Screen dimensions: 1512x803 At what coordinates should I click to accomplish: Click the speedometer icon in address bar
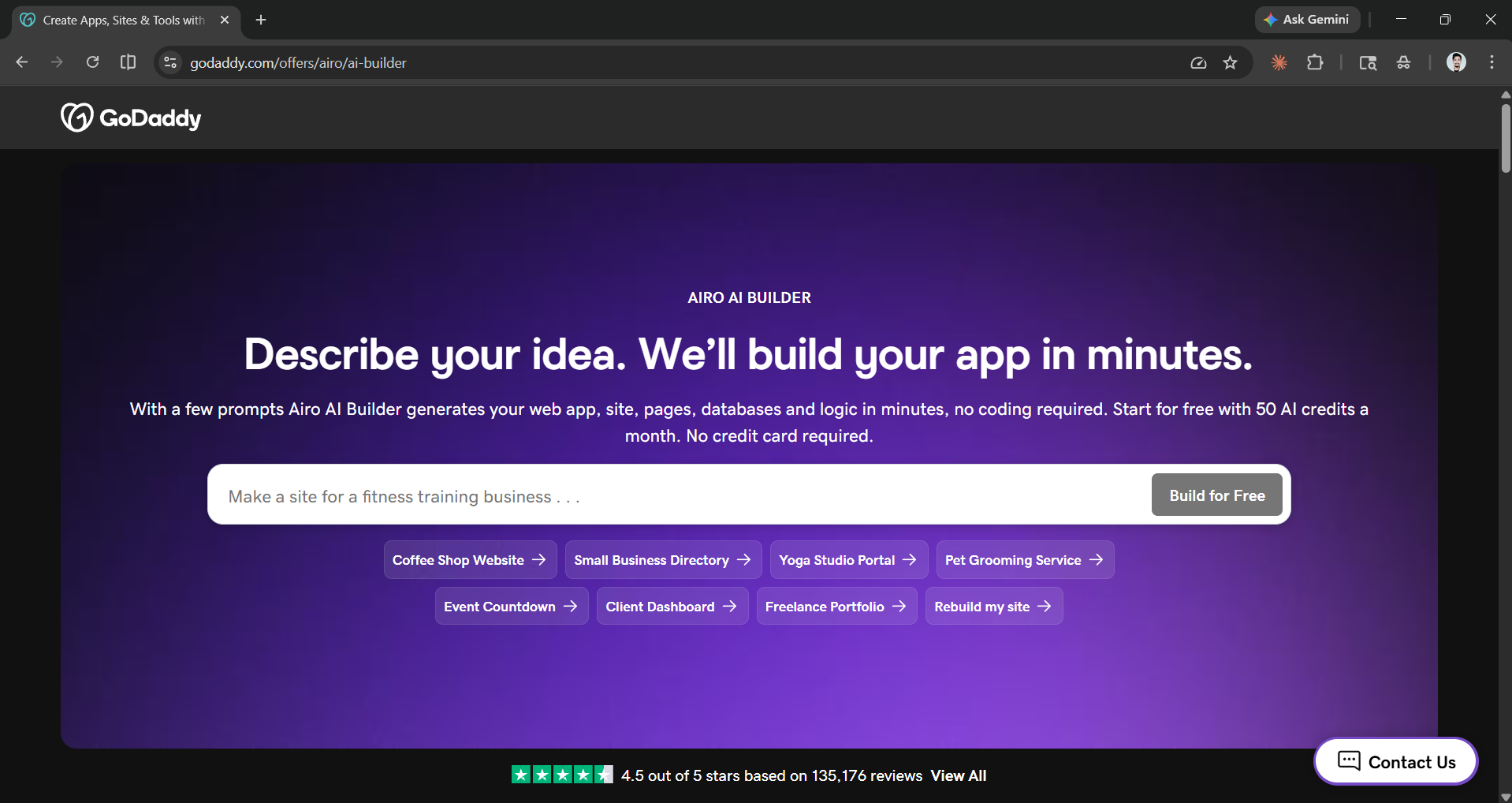click(1198, 62)
